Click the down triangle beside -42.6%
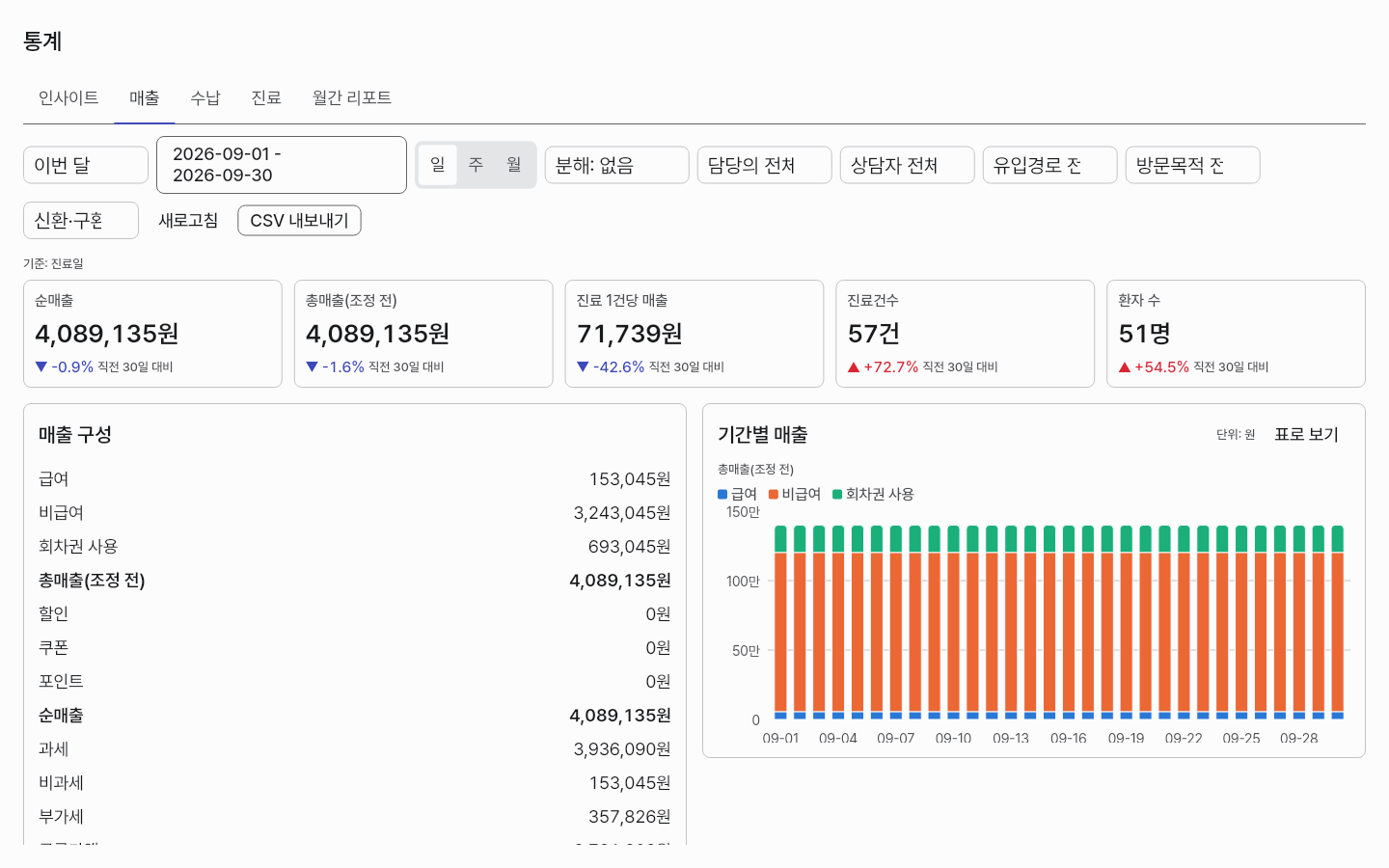This screenshot has width=1389, height=868. [x=583, y=366]
